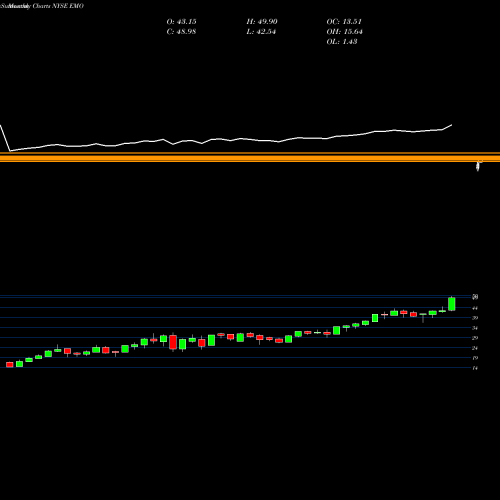Screen dimensions: 500x500
Task: Click the 39 price axis label
Action: pyautogui.click(x=475, y=318)
